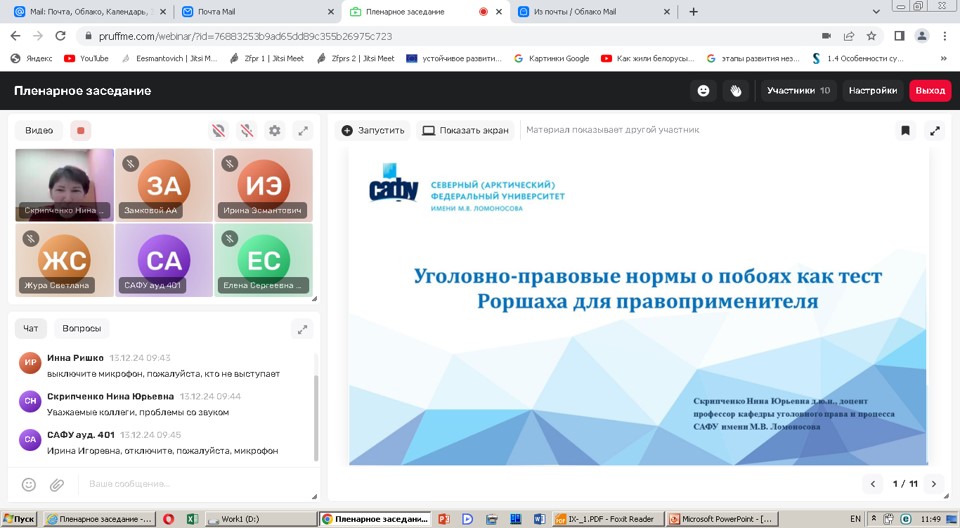960x528 pixels.
Task: Toggle the muted microphone icon
Action: coord(246,130)
